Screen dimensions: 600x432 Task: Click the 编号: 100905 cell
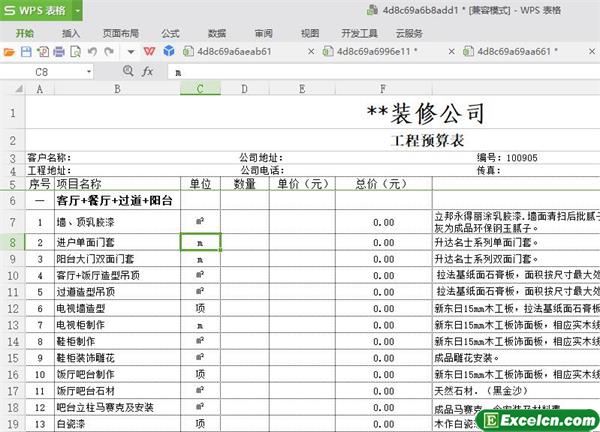tap(507, 158)
